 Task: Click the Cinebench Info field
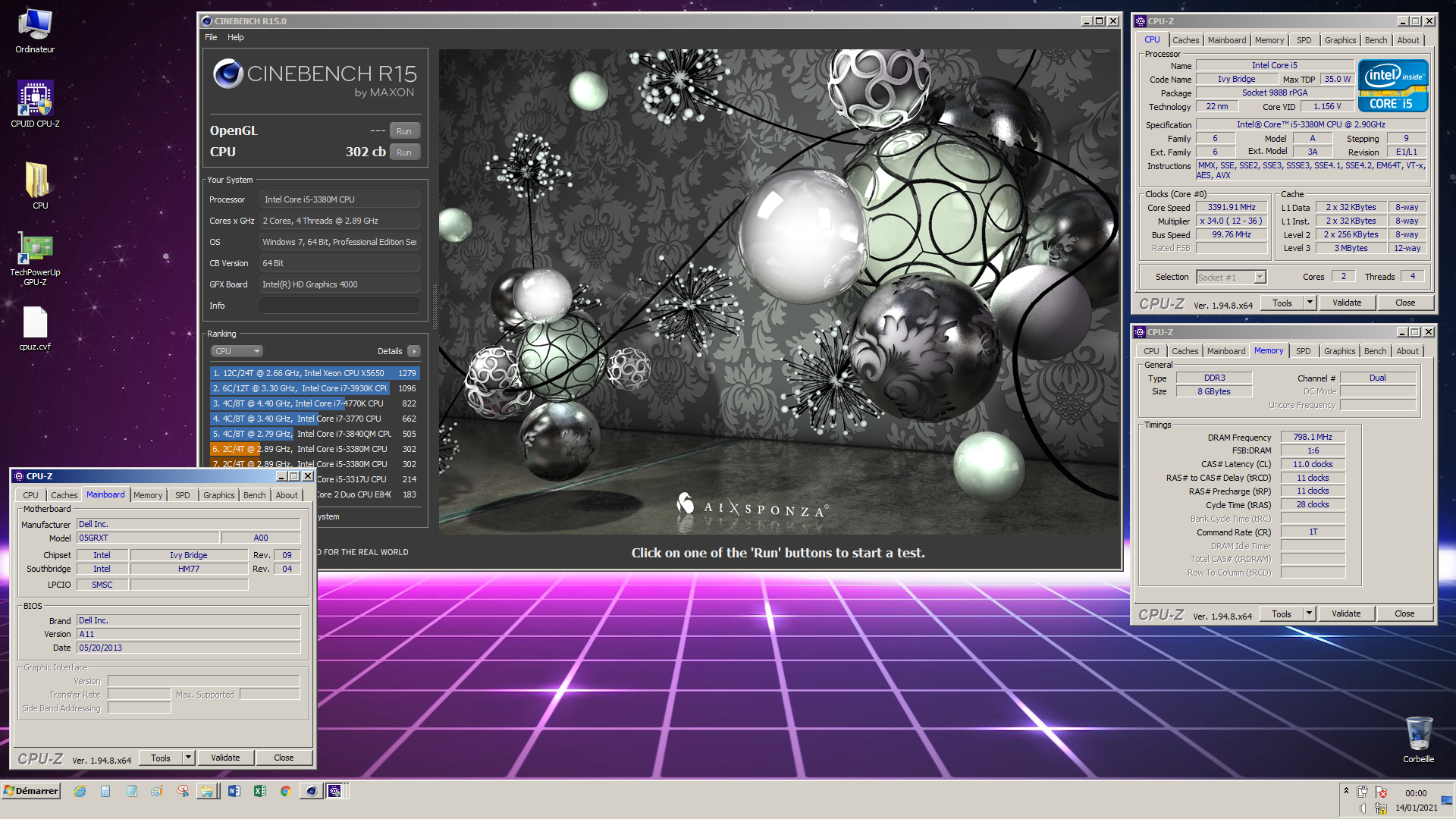click(x=339, y=306)
